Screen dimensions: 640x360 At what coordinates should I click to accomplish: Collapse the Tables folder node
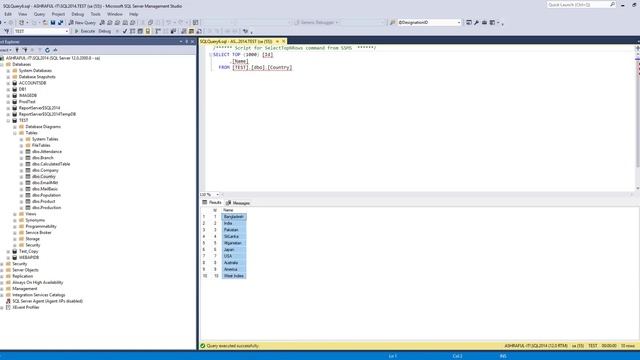15,133
